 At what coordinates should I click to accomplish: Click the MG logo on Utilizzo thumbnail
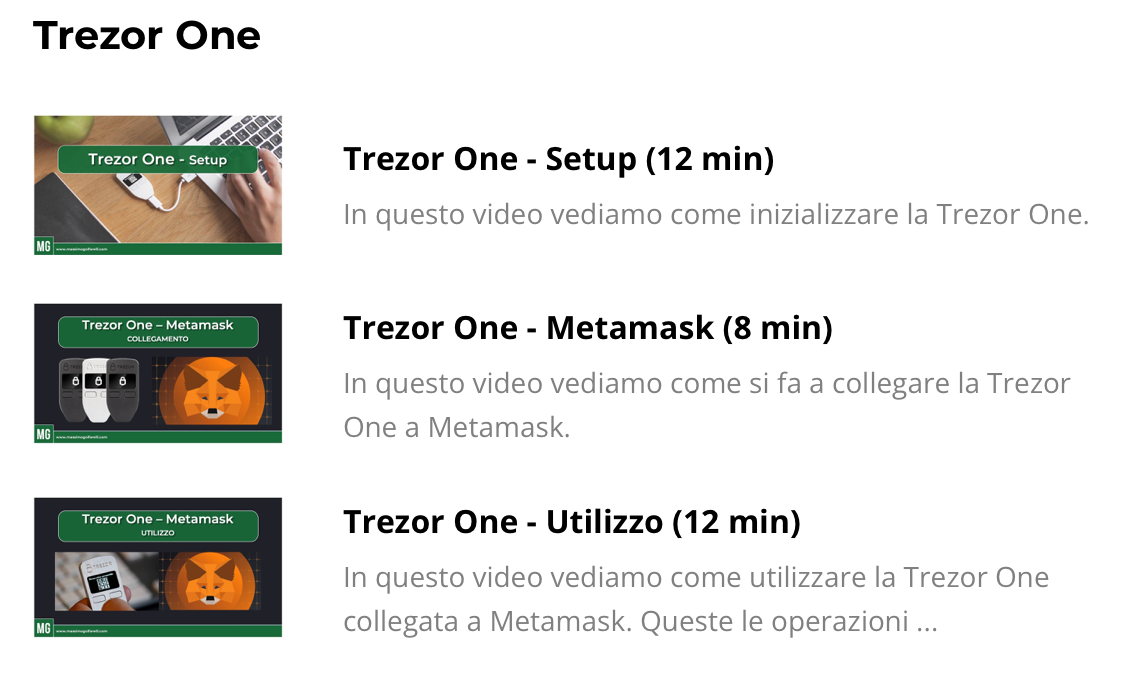click(x=44, y=629)
